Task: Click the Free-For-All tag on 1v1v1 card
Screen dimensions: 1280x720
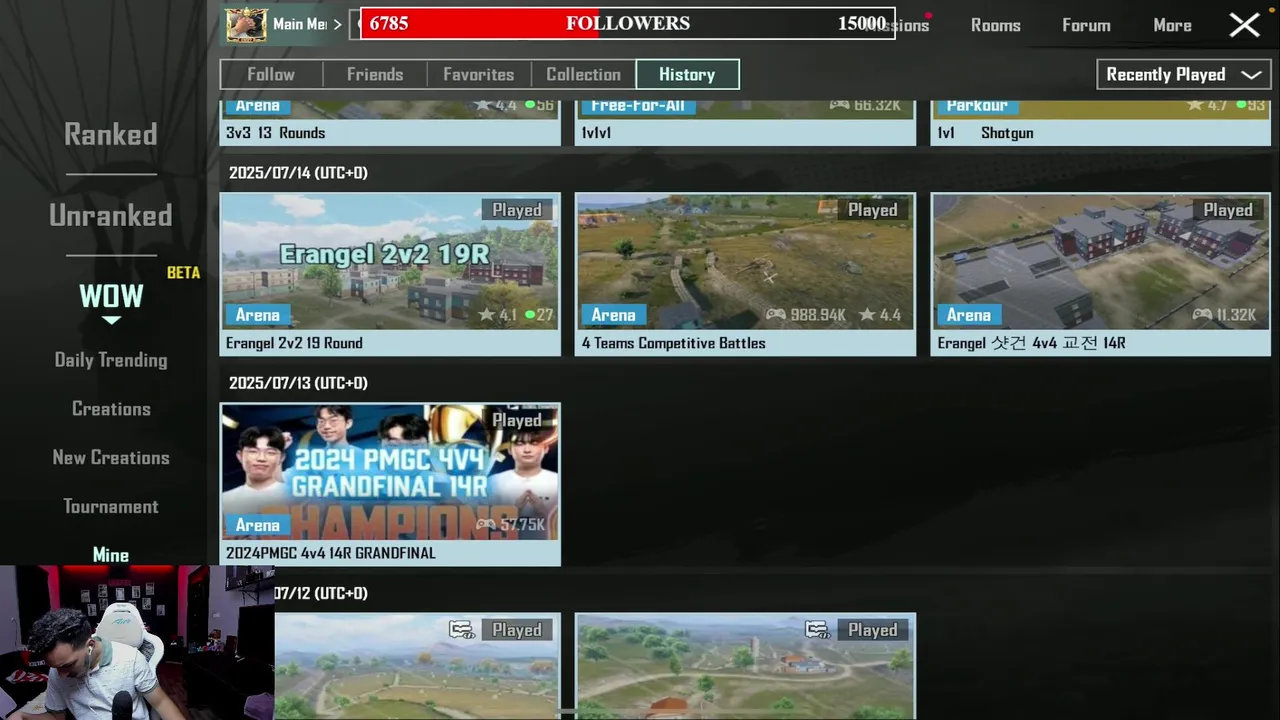Action: 637,106
